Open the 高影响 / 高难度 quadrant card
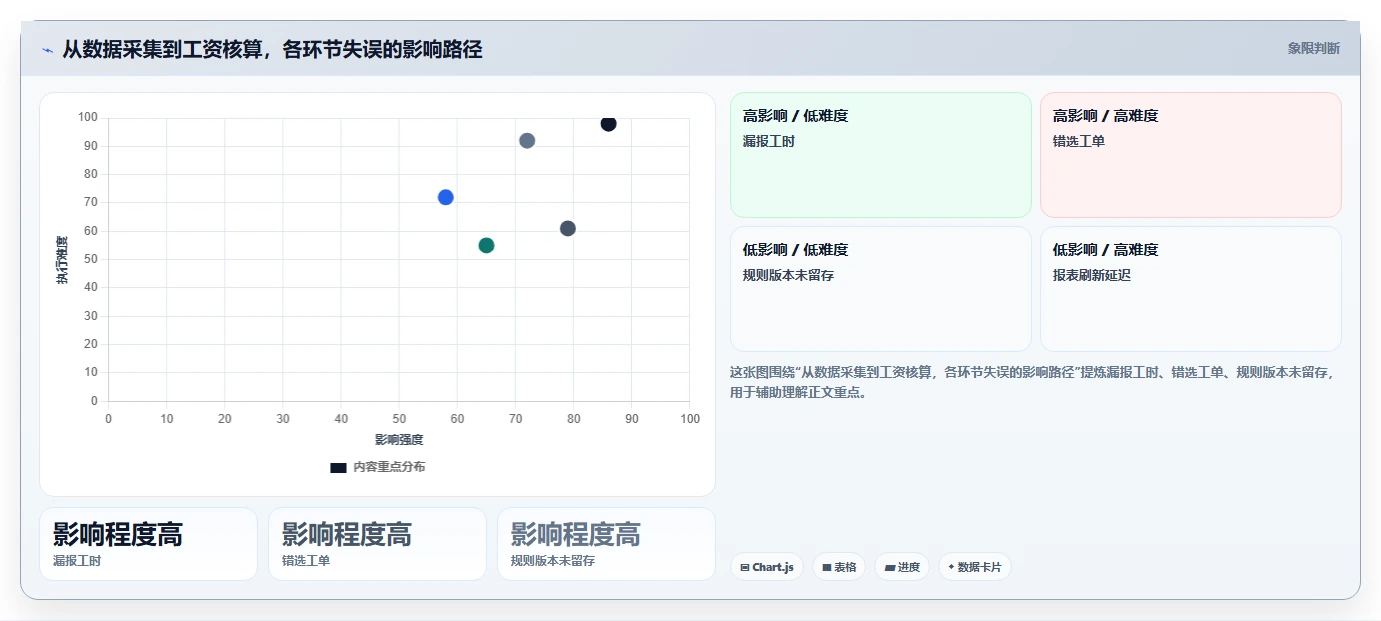The image size is (1381, 621). [x=1190, y=155]
